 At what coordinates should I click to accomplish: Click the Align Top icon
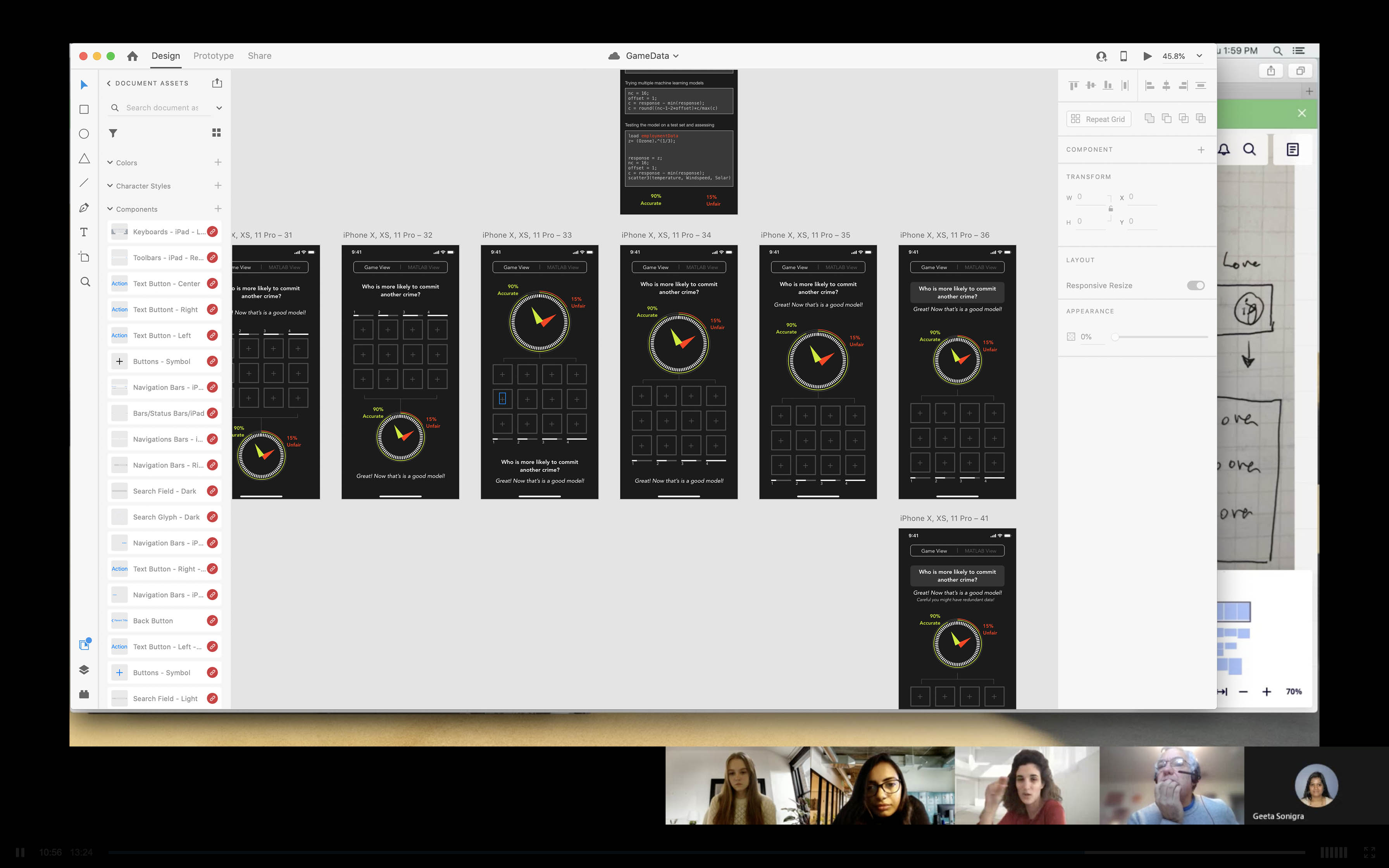[1073, 86]
